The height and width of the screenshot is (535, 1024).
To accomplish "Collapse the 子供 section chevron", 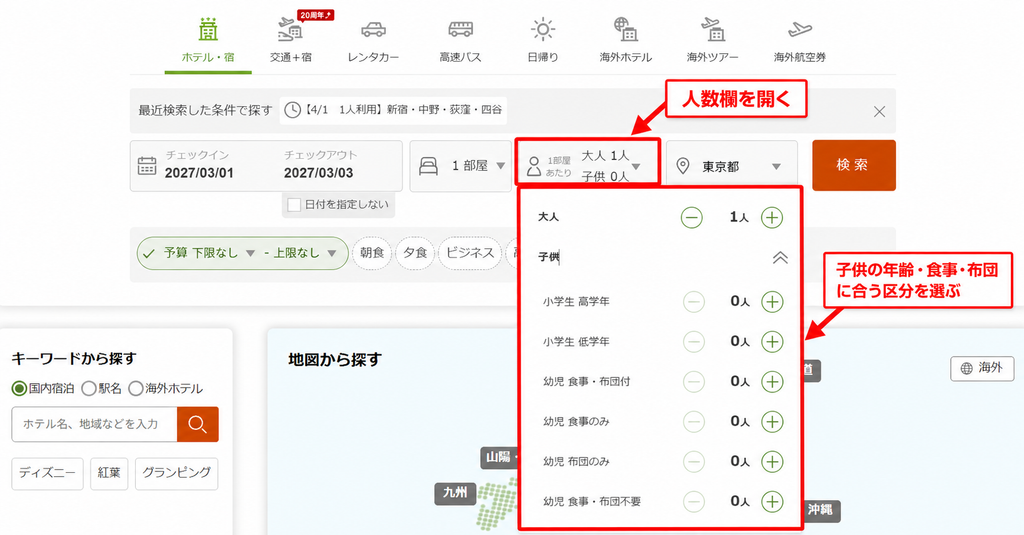I will tap(780, 257).
